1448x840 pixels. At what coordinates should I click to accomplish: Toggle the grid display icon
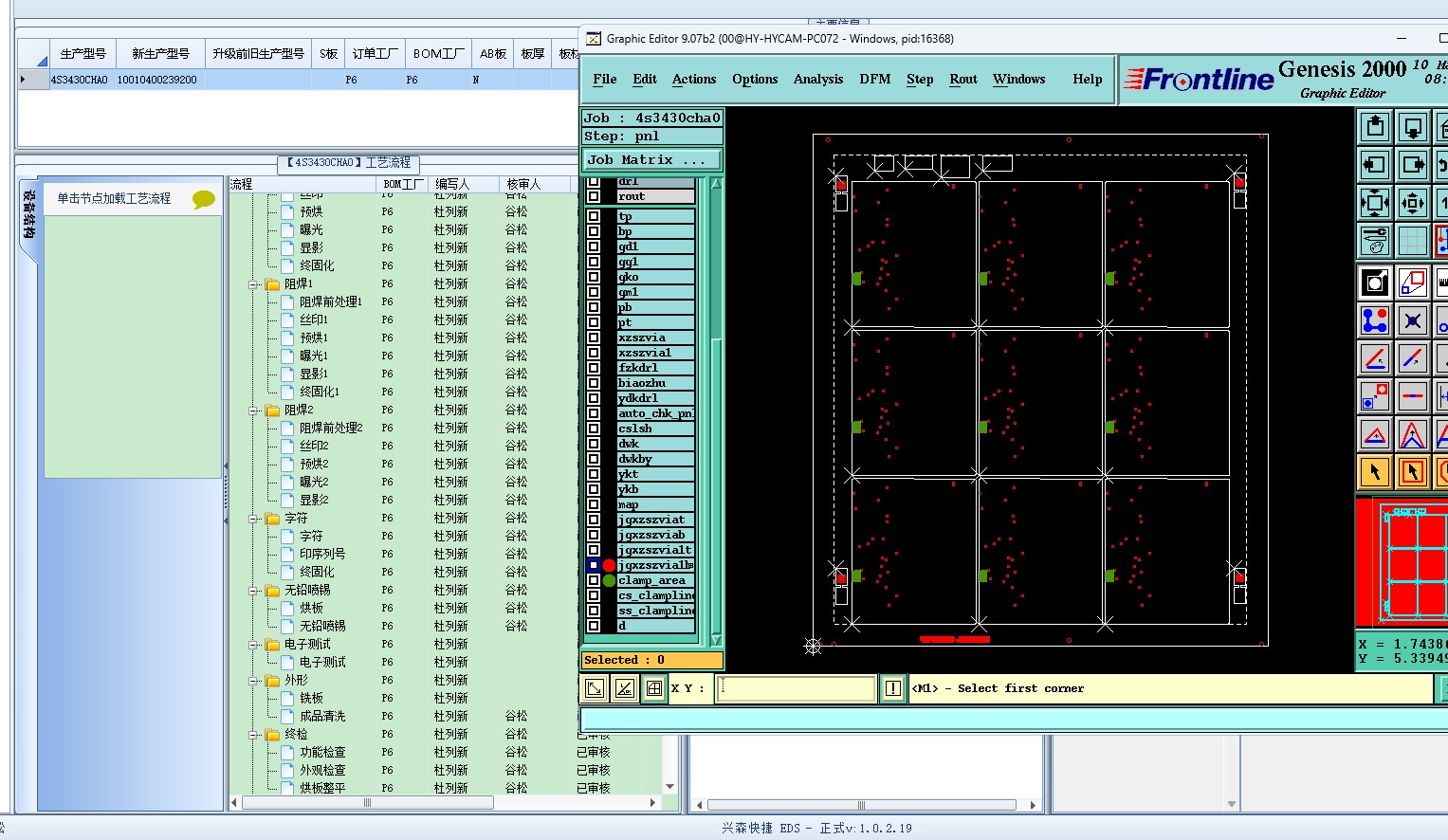[x=1413, y=240]
